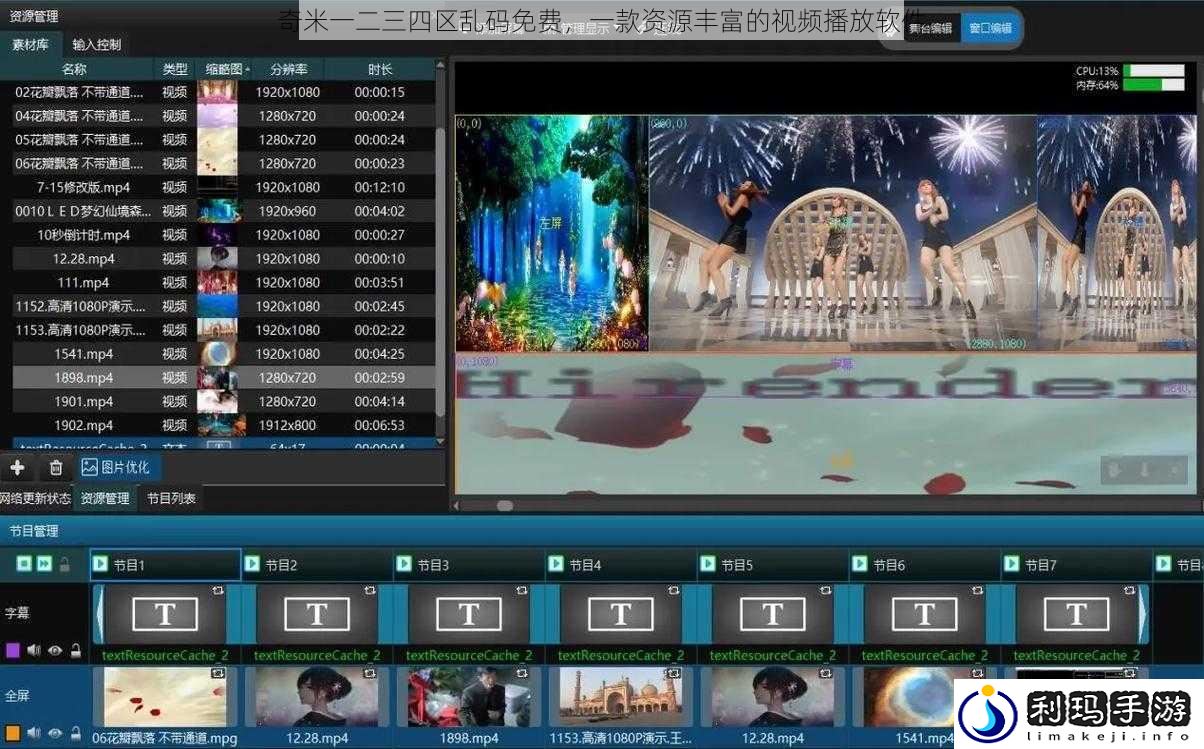Stop all programs with the stop icon
Screen dimensions: 1204x749
tap(24, 565)
